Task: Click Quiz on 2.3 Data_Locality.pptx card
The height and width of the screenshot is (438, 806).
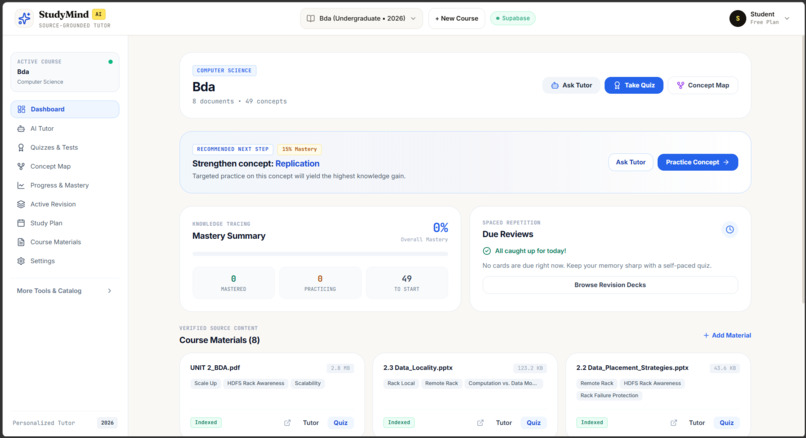Action: (534, 423)
